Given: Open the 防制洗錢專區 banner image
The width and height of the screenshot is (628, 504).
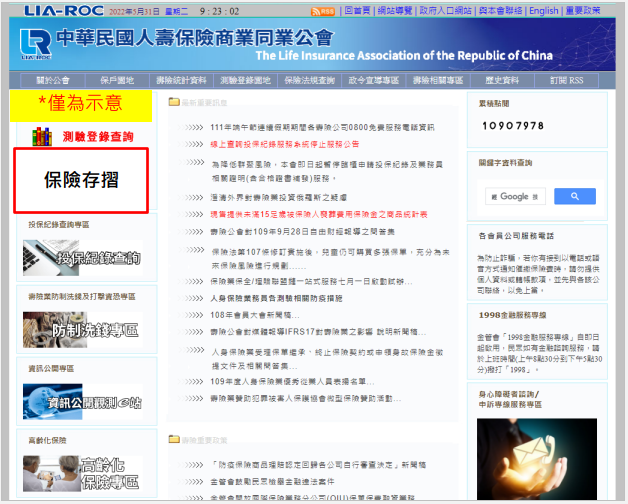Looking at the screenshot, I should pos(83,330).
